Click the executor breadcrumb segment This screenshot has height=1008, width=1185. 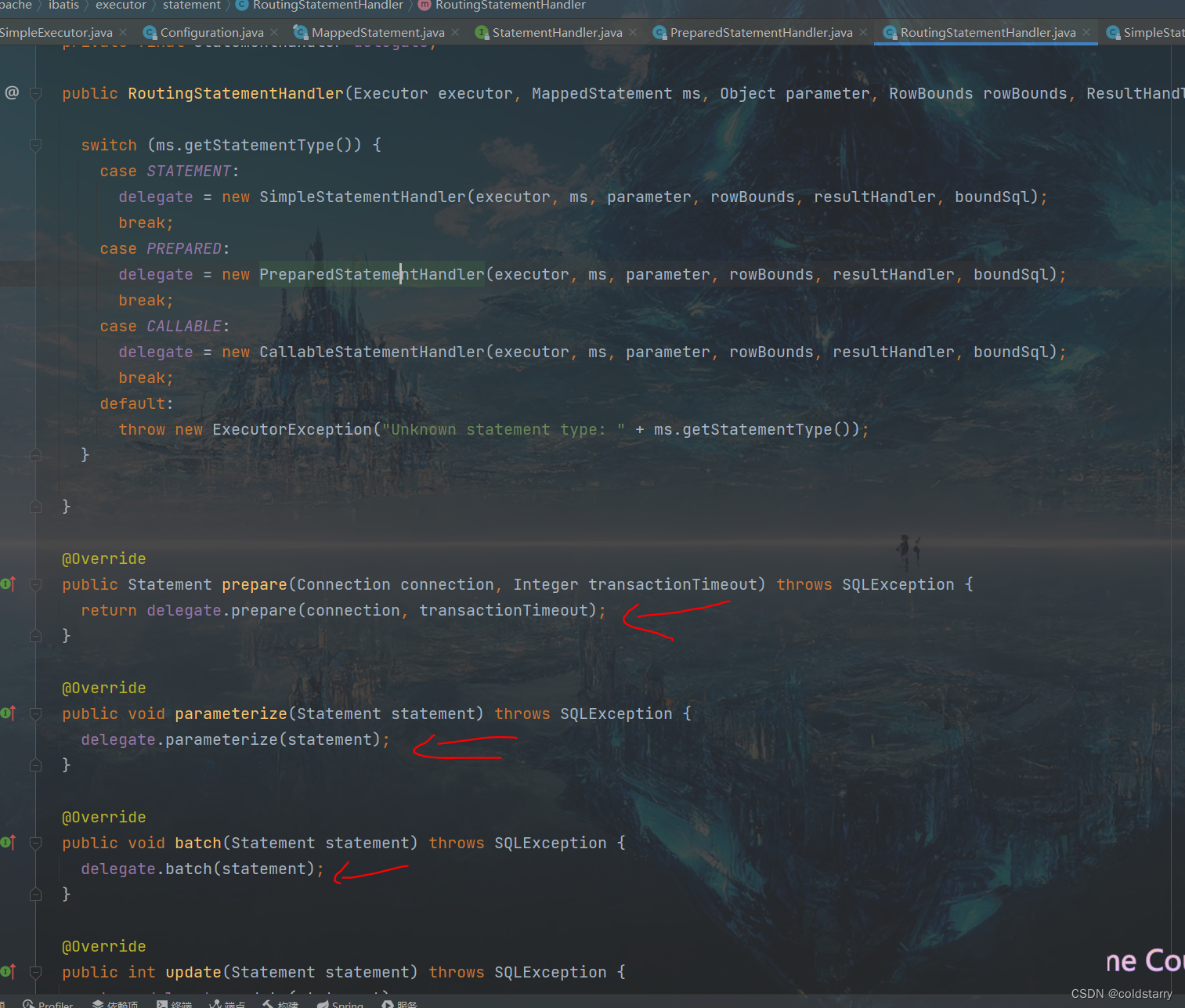coord(121,5)
